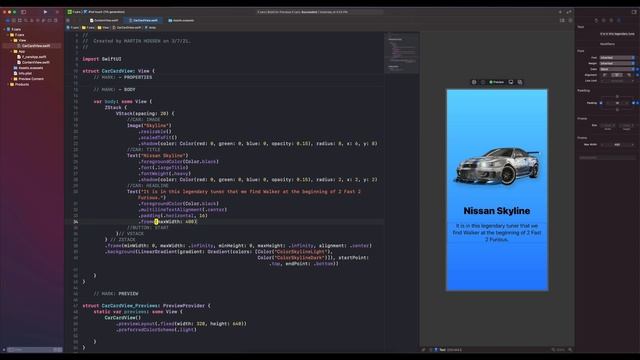640x360 pixels.
Task: Open the related items menu icon
Action: pyautogui.click(x=68, y=20)
